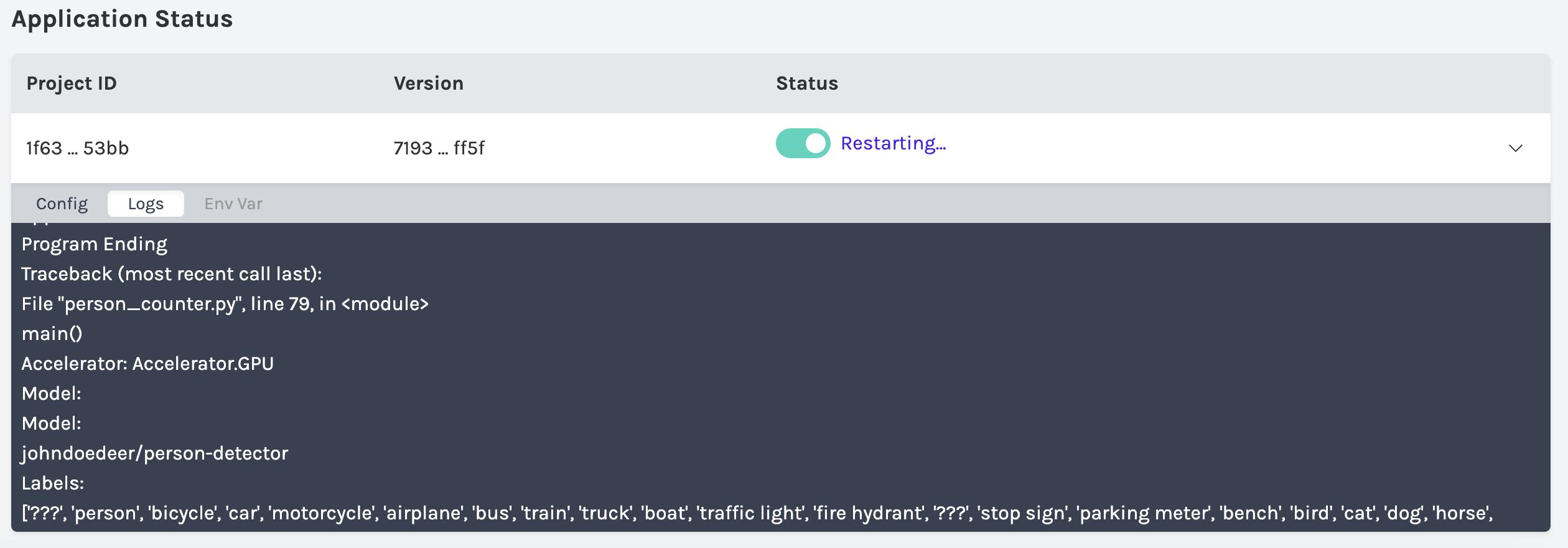Disable the running application via its switch

point(802,143)
